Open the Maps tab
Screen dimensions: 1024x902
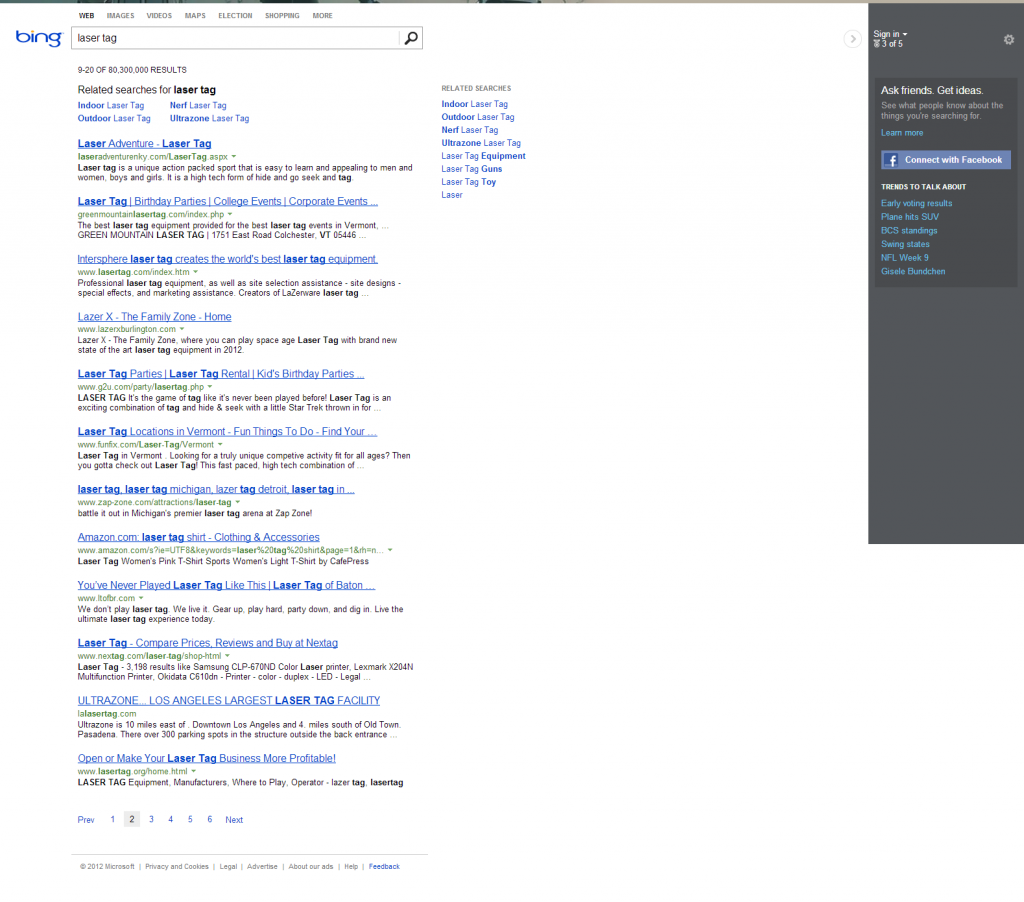point(195,16)
